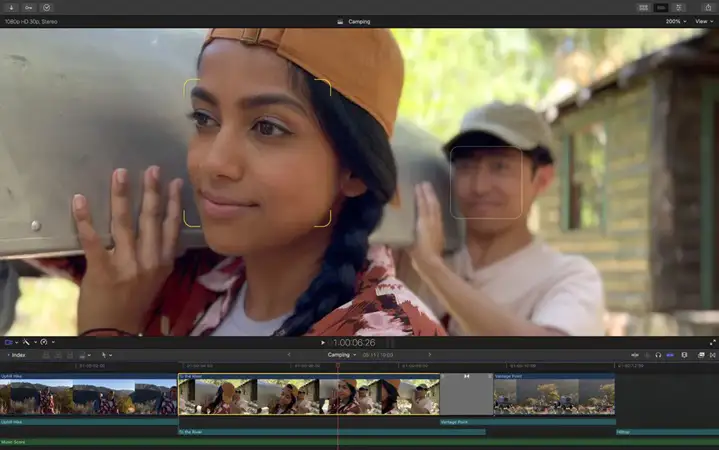
Task: Select the Uphill Hike audio clip
Action: [x=88, y=422]
